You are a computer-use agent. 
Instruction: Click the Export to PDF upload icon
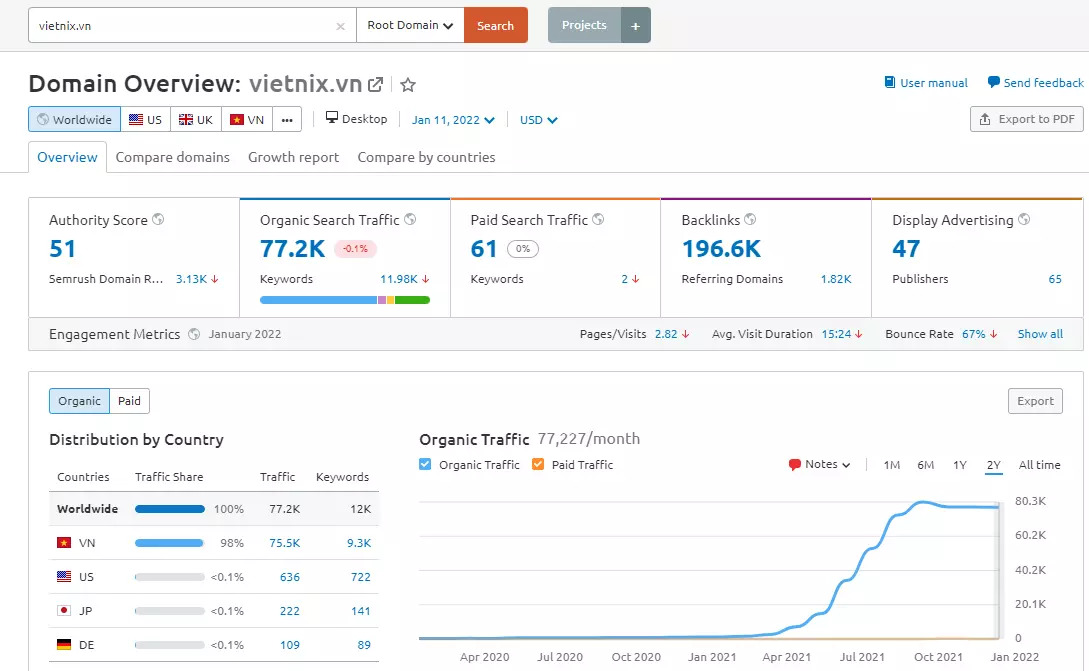[x=985, y=119]
